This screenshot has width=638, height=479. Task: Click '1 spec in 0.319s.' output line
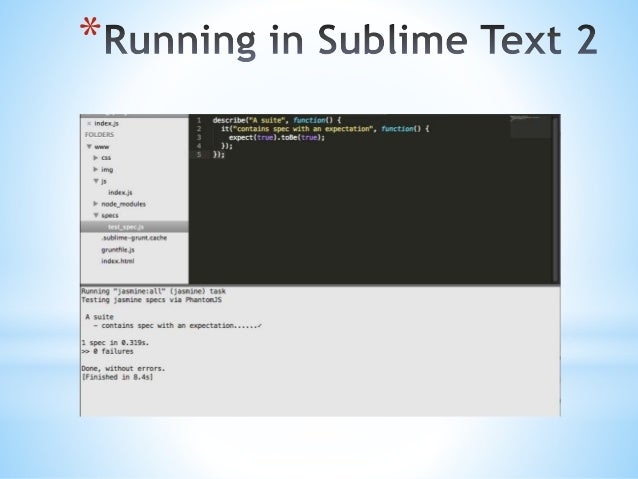(115, 343)
